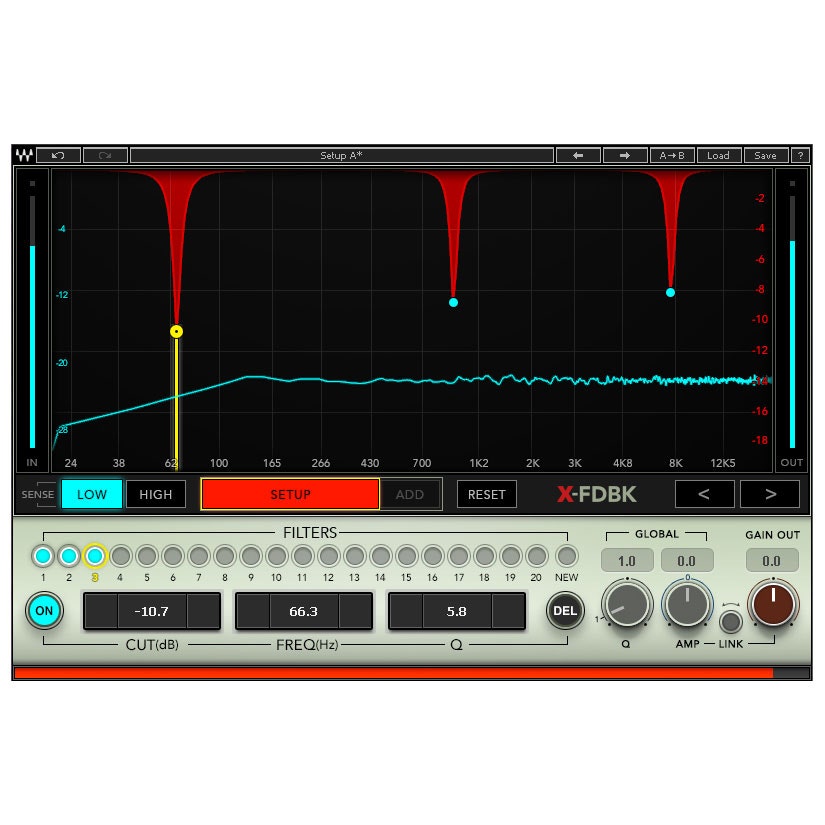This screenshot has height=825, width=825.
Task: Create a NEW filter
Action: (x=567, y=556)
